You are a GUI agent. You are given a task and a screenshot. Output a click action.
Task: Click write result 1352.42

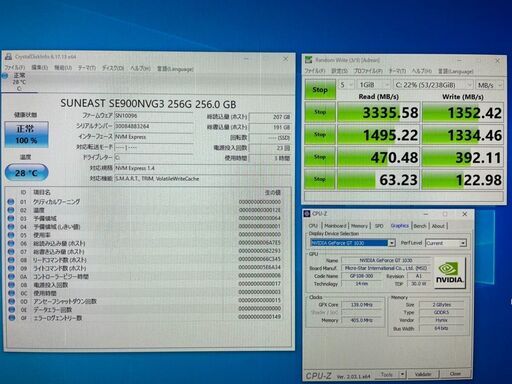[x=462, y=112]
